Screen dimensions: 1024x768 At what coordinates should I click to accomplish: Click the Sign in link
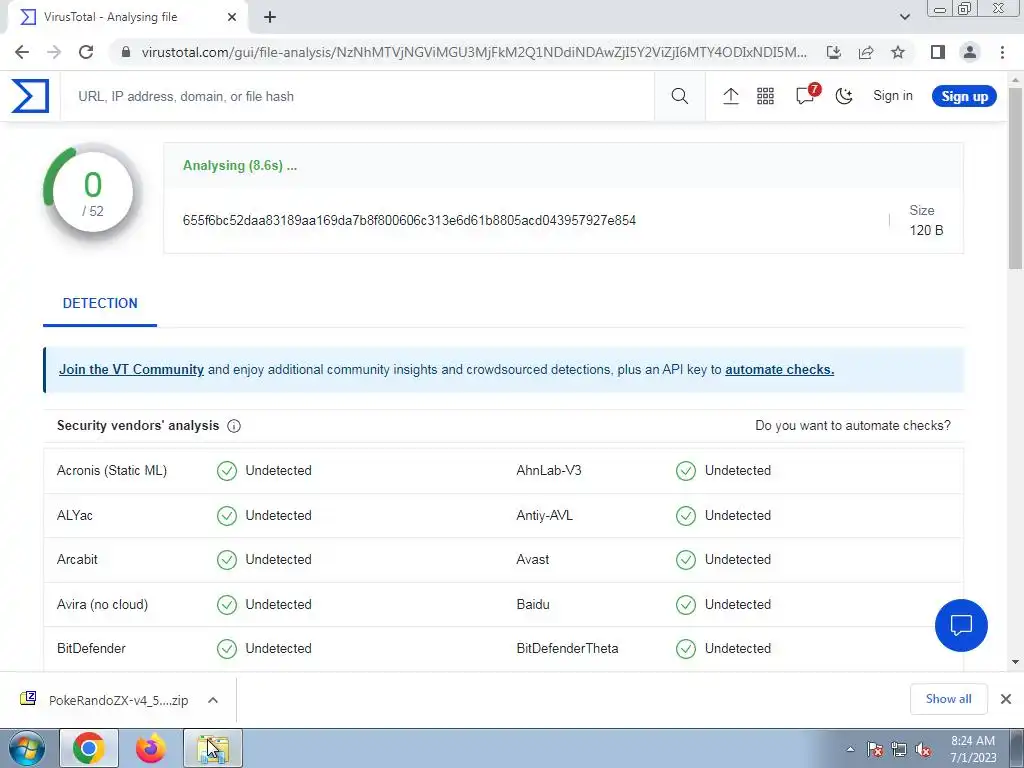pyautogui.click(x=892, y=95)
